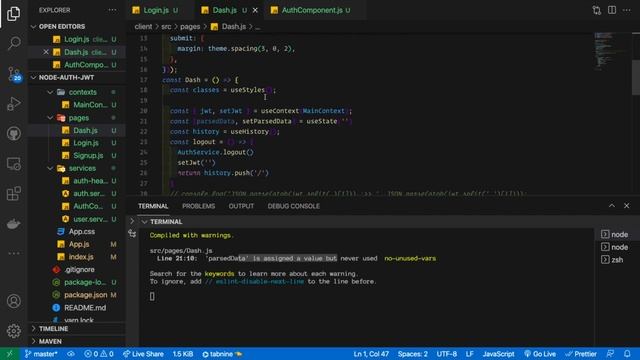Open package.json in the file tree
This screenshot has width=640, height=360.
coord(85,295)
